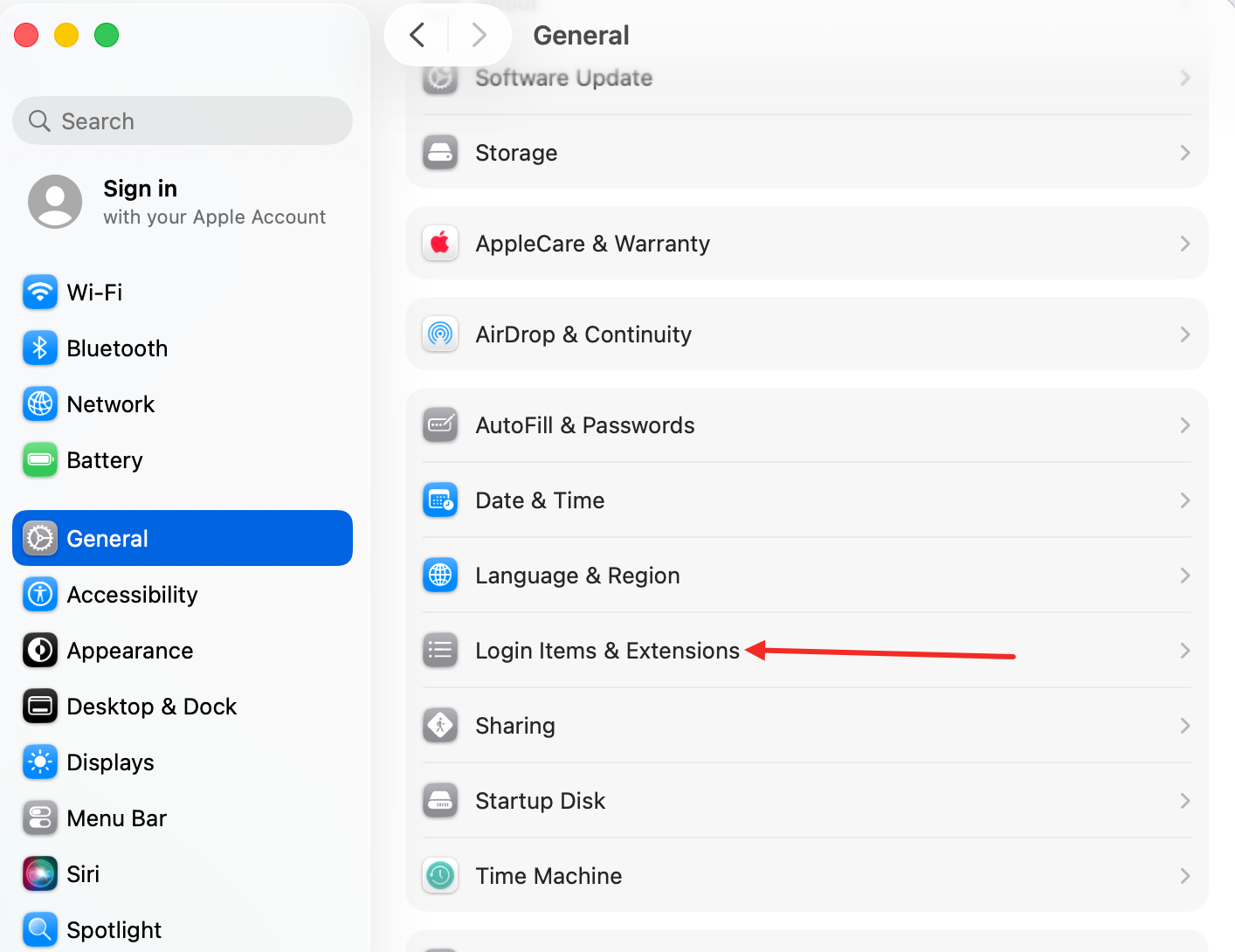The image size is (1235, 952).
Task: Click the "Storage" label
Action: pos(516,153)
